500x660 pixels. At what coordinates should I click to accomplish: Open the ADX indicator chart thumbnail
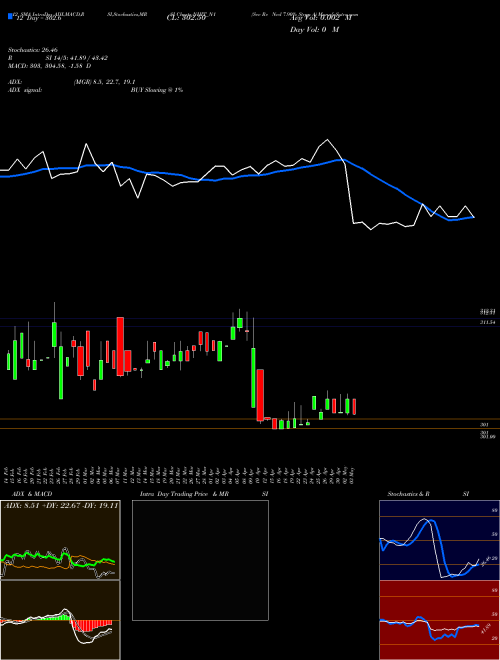(60, 540)
